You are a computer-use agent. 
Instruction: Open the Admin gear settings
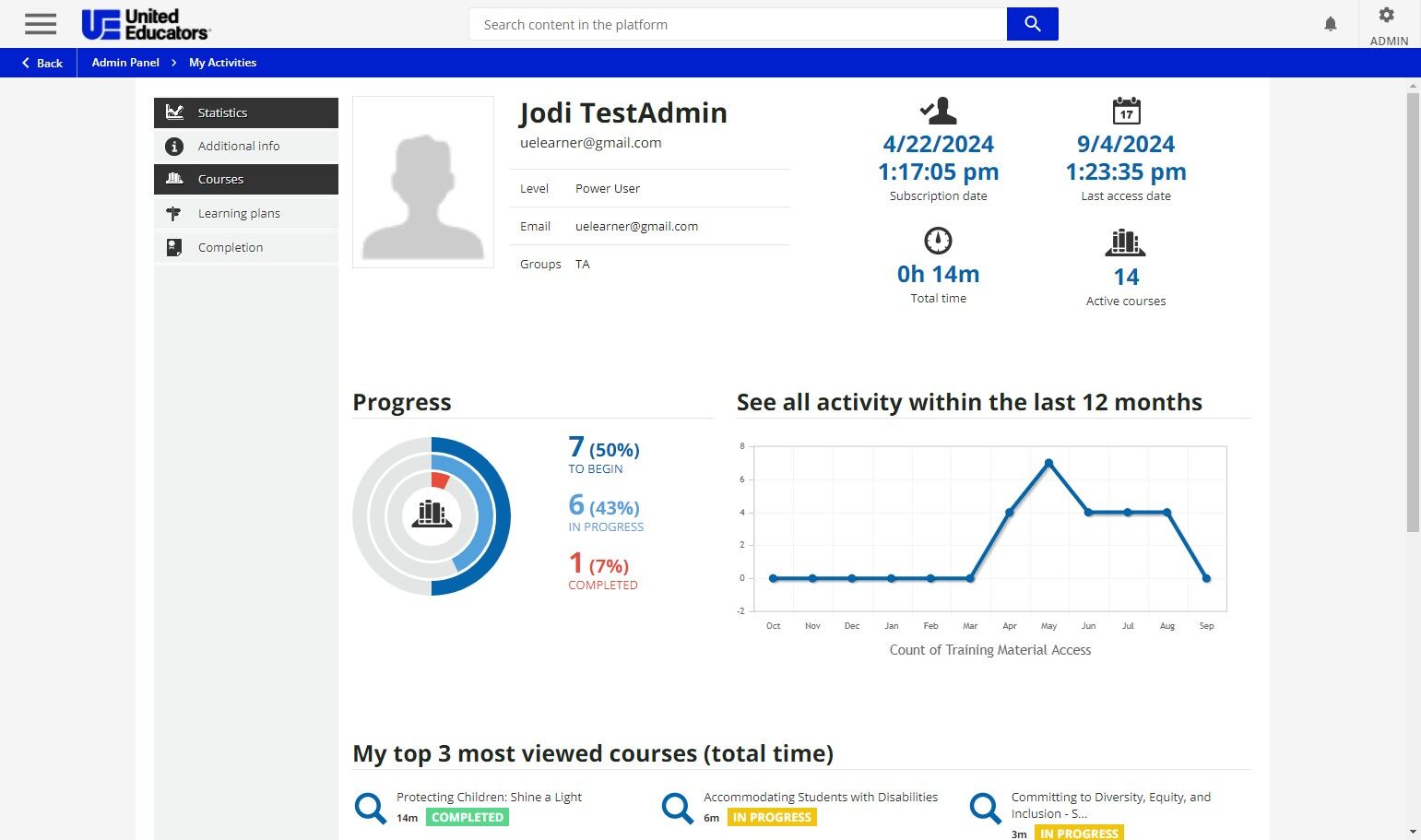(x=1386, y=15)
